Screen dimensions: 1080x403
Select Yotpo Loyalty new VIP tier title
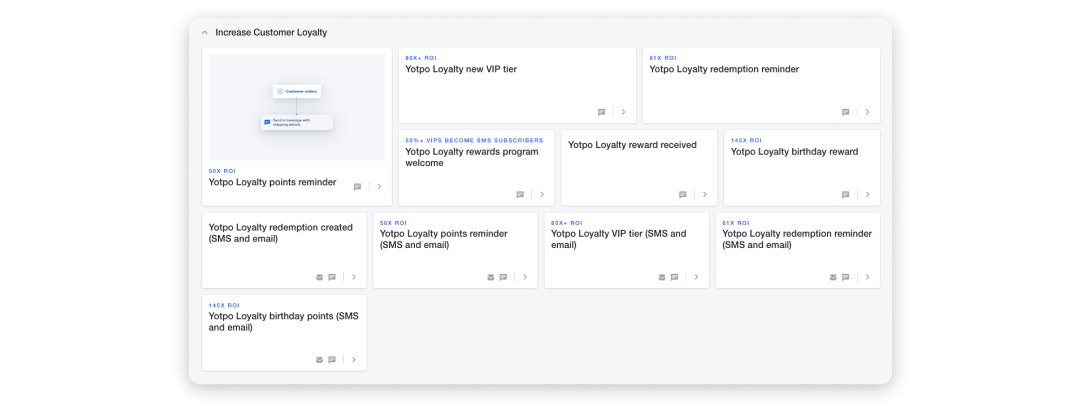[x=461, y=70]
